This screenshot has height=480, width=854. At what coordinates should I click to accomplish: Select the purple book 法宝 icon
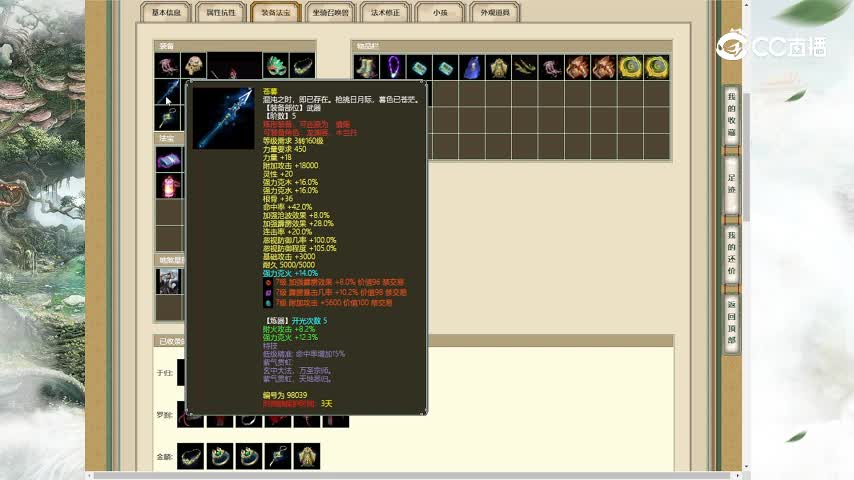169,160
